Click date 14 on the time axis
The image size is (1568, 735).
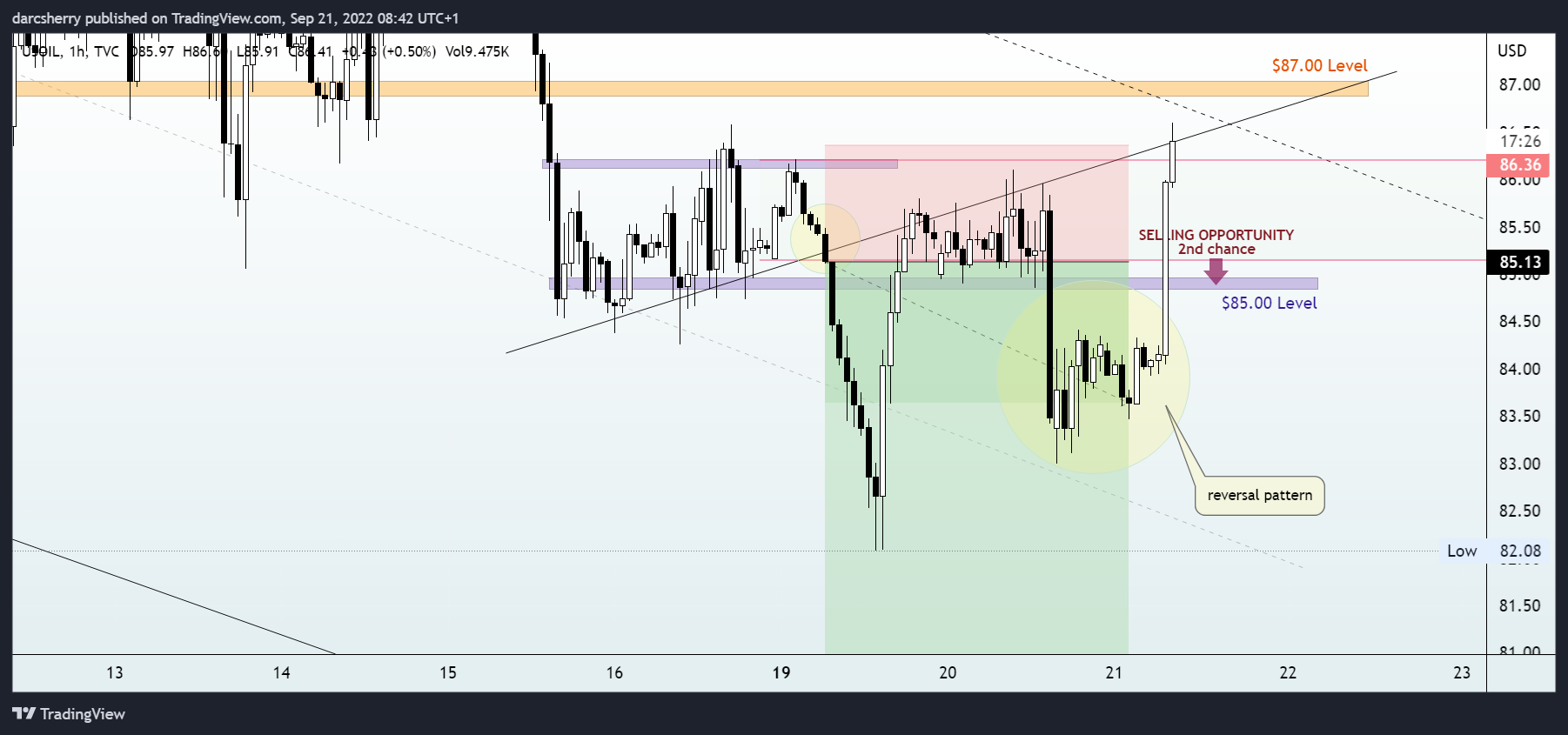pyautogui.click(x=282, y=673)
